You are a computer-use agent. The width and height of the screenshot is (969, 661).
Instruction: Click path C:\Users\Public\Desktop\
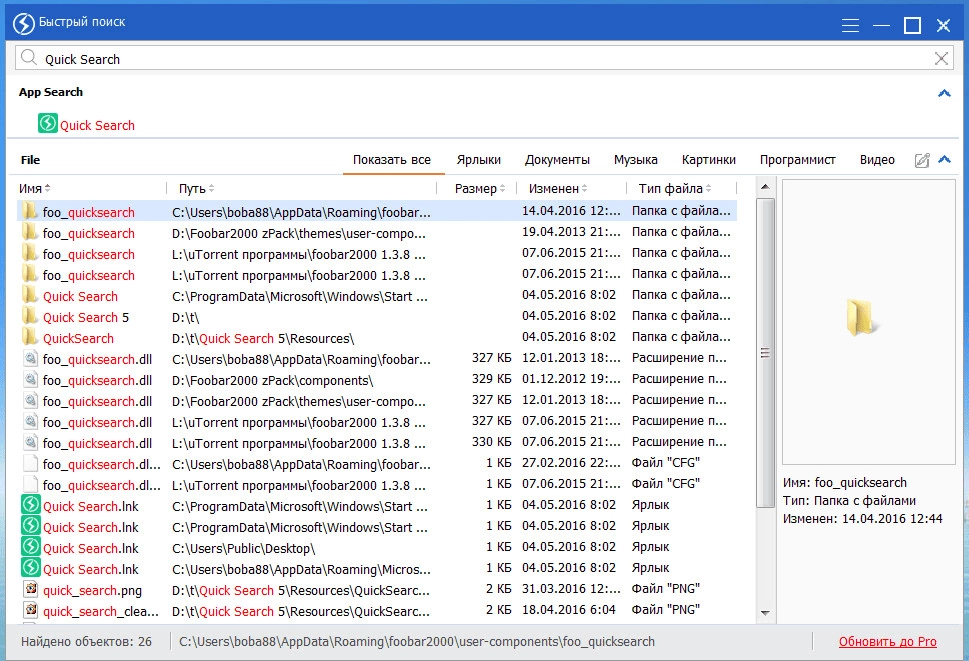coord(243,549)
